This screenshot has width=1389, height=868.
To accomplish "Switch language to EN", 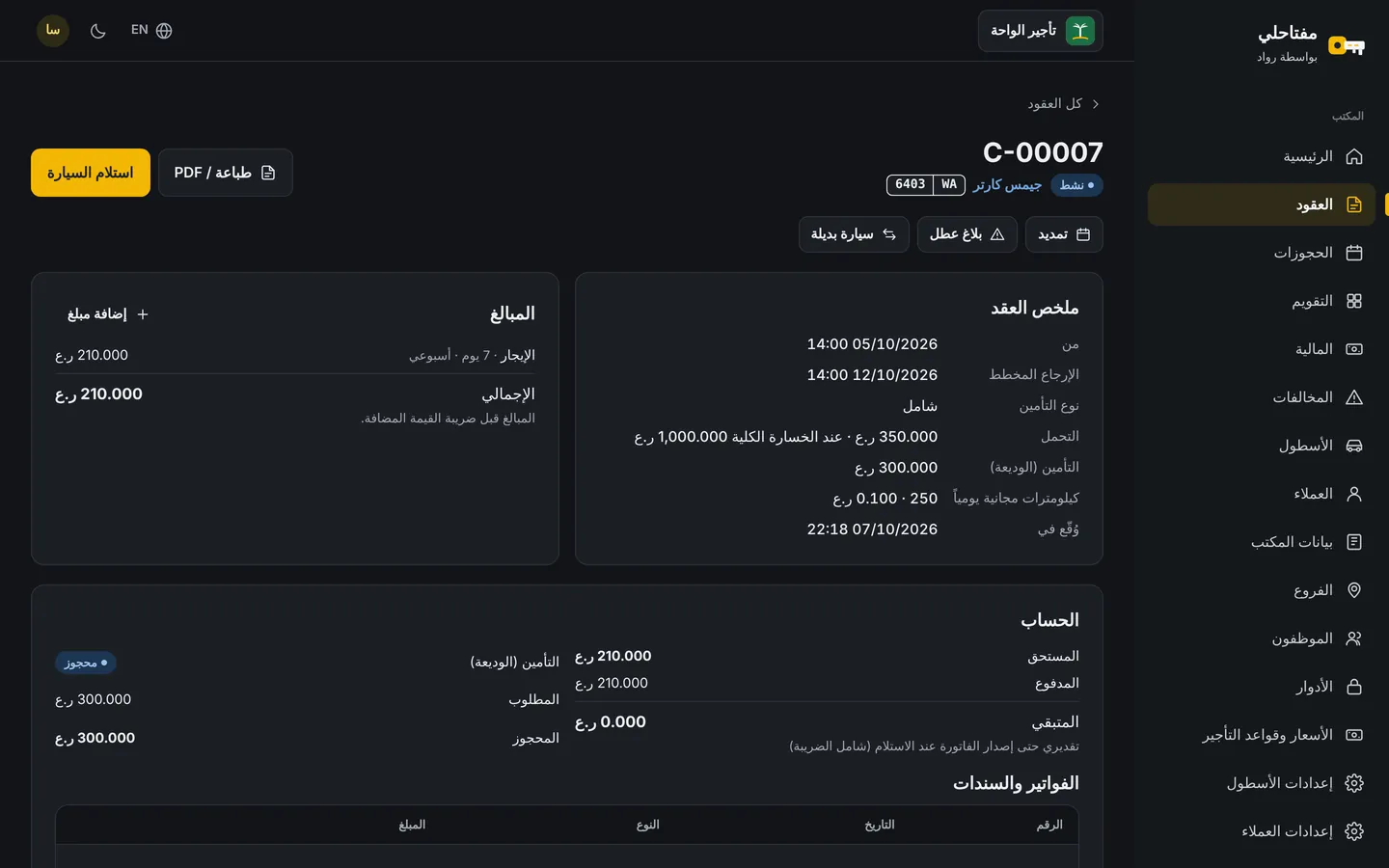I will pos(151,31).
